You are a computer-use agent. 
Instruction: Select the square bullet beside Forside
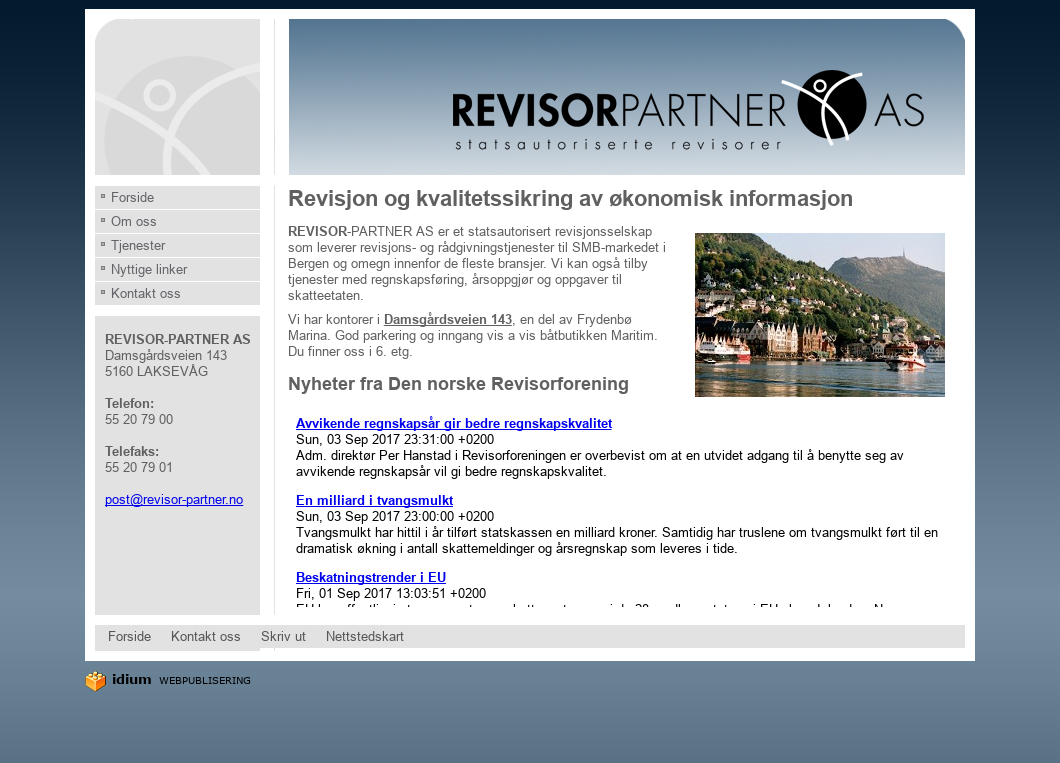pyautogui.click(x=101, y=196)
